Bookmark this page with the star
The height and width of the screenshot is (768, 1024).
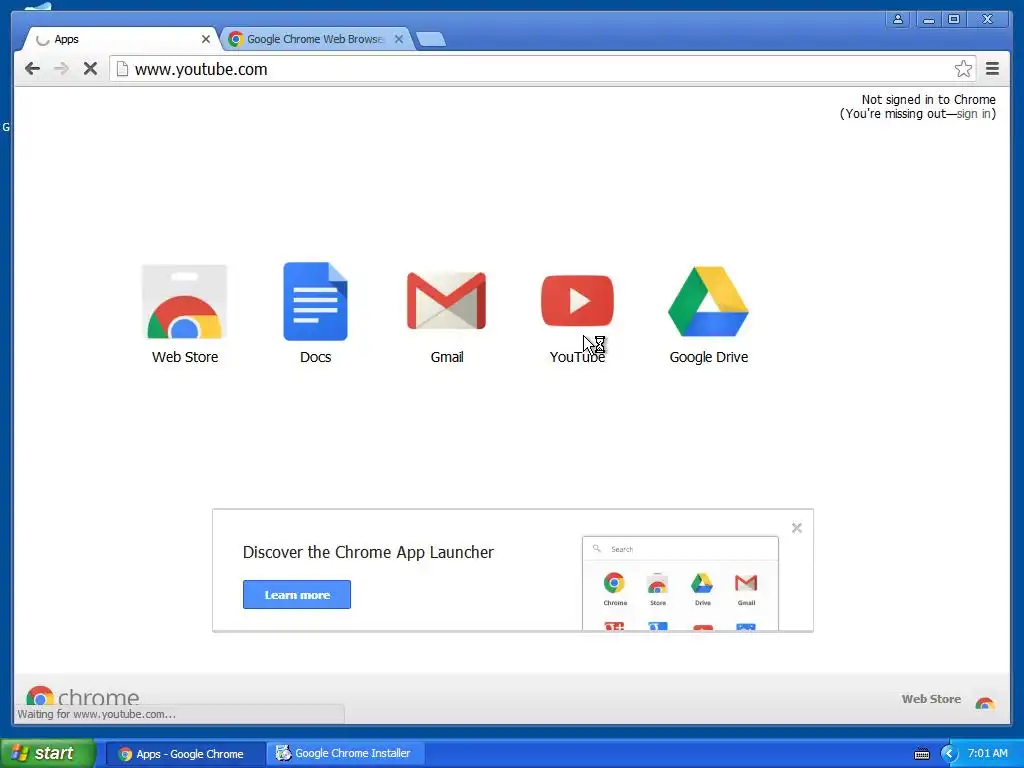(963, 69)
